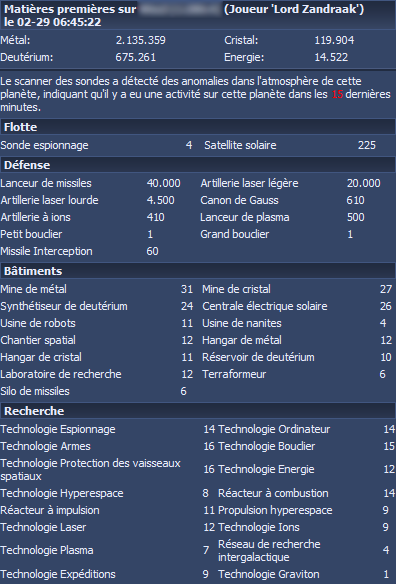The image size is (396, 584).
Task: Click the Technologie Espionnage entry
Action: click(x=58, y=429)
